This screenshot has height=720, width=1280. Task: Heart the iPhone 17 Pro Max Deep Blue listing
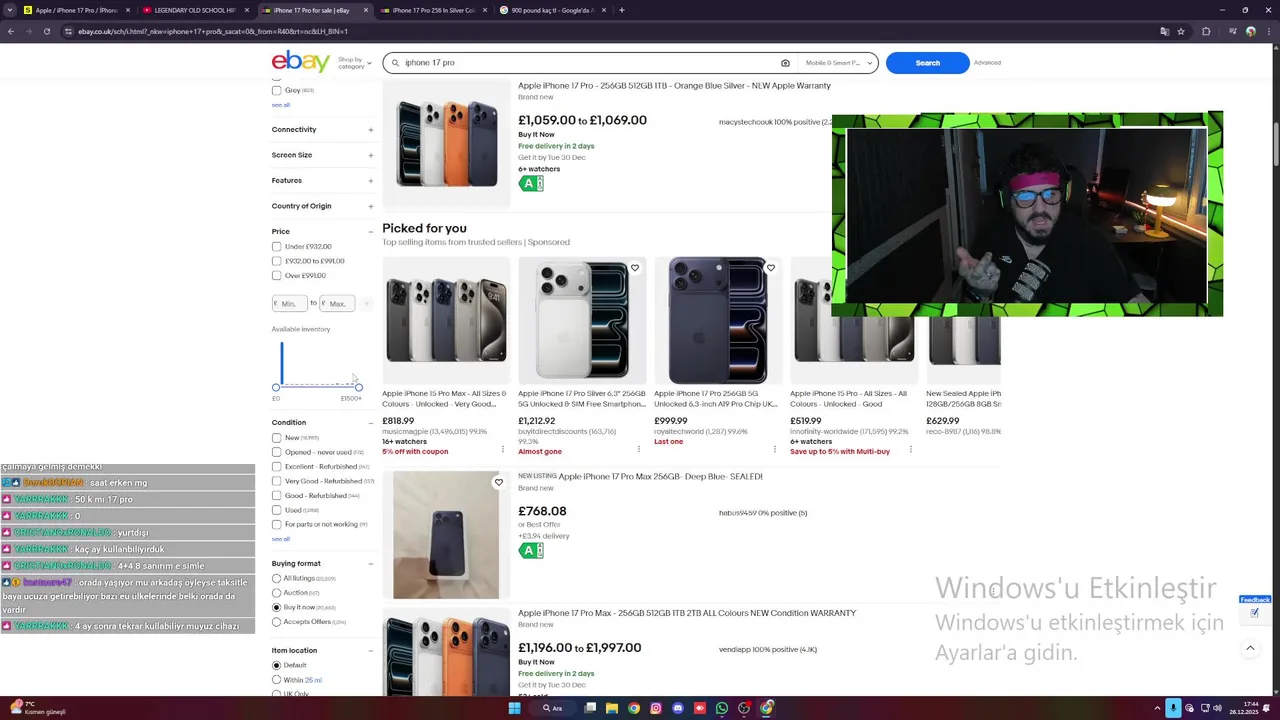pyautogui.click(x=499, y=482)
